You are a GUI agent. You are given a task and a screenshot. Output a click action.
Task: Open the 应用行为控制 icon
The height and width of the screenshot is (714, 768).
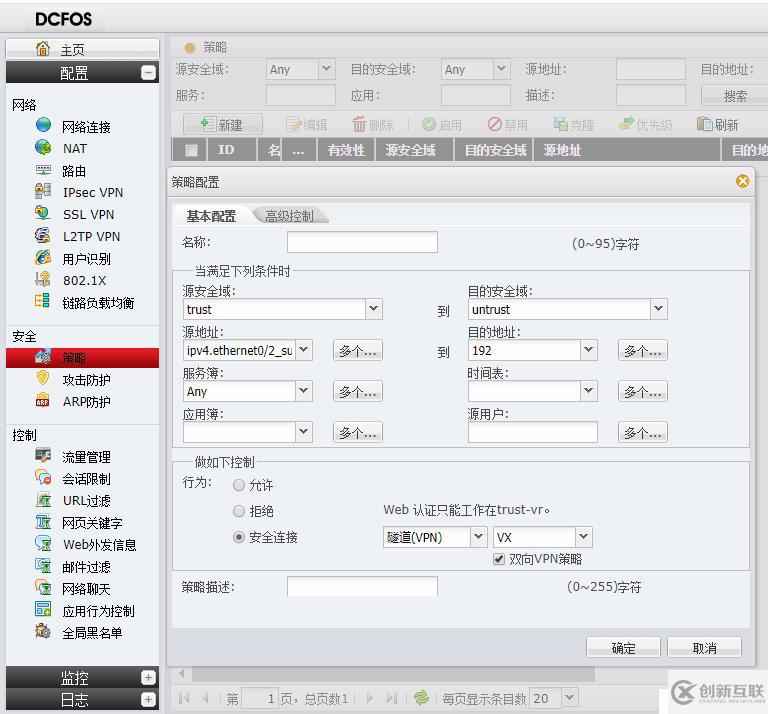click(43, 610)
